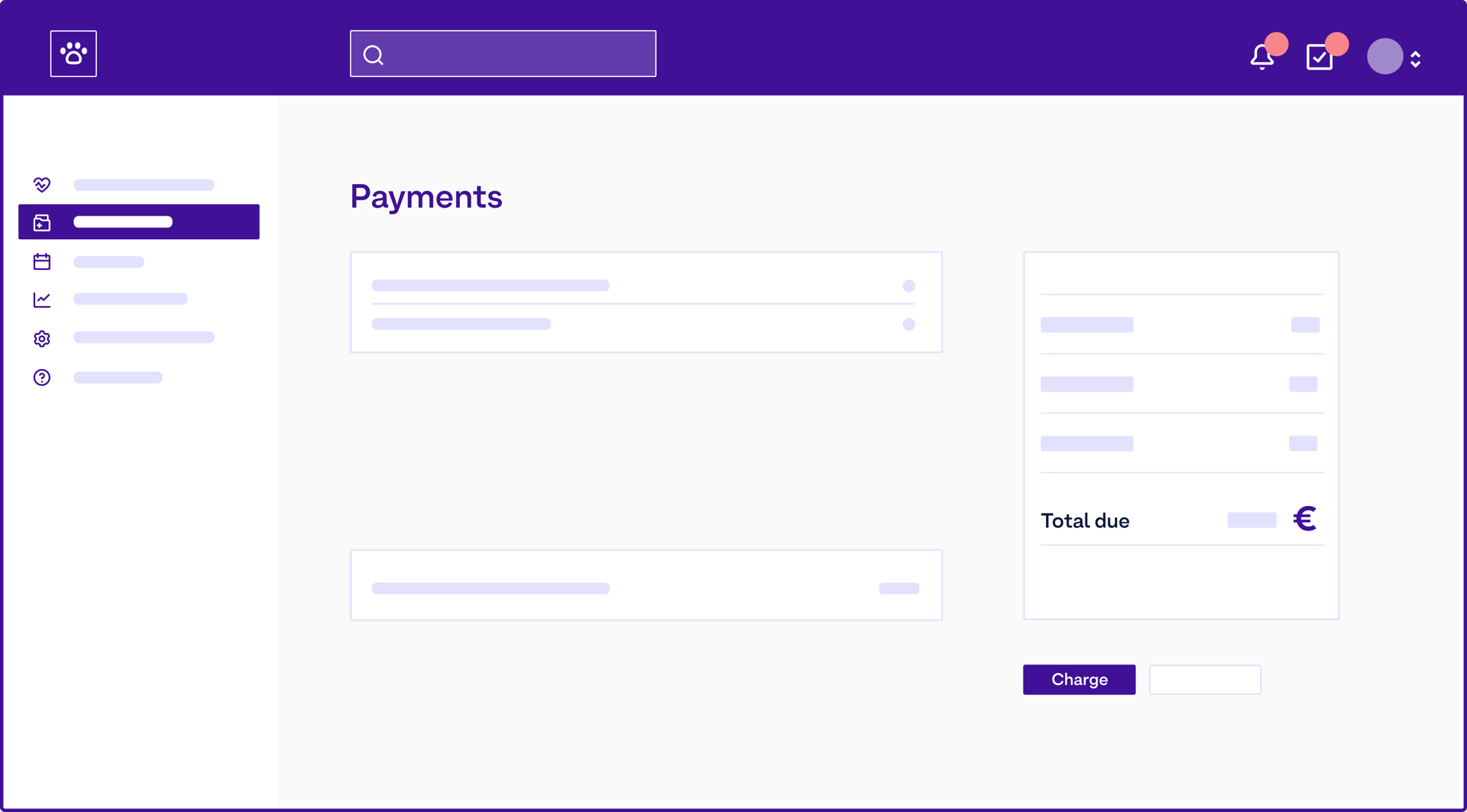Expand the second payment card selector

(909, 323)
